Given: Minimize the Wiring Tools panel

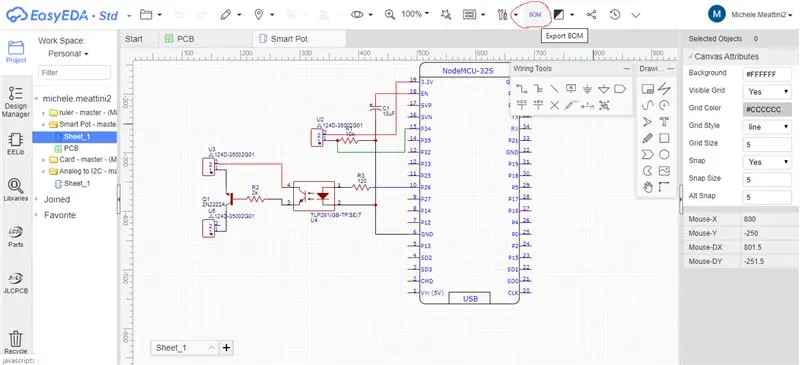Looking at the screenshot, I should [x=626, y=68].
